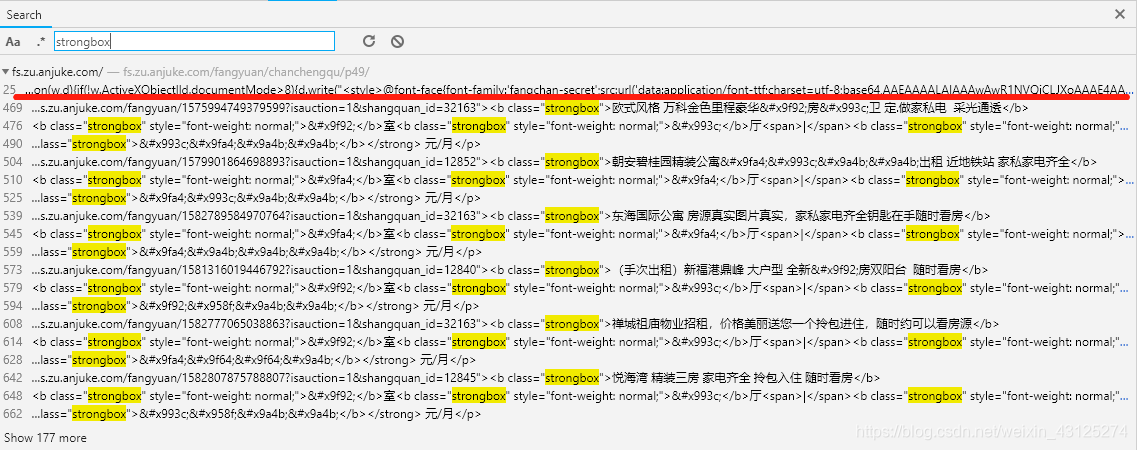Open the result on line 614
This screenshot has width=1137, height=450.
pyautogui.click(x=568, y=341)
